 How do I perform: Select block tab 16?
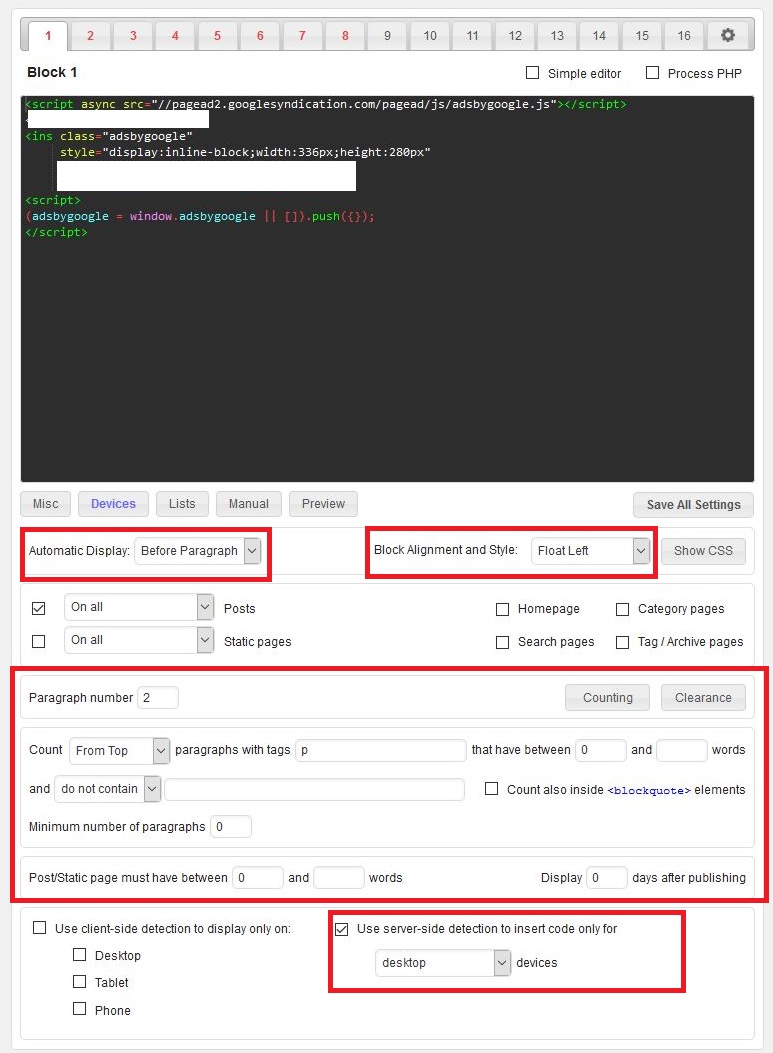point(684,36)
